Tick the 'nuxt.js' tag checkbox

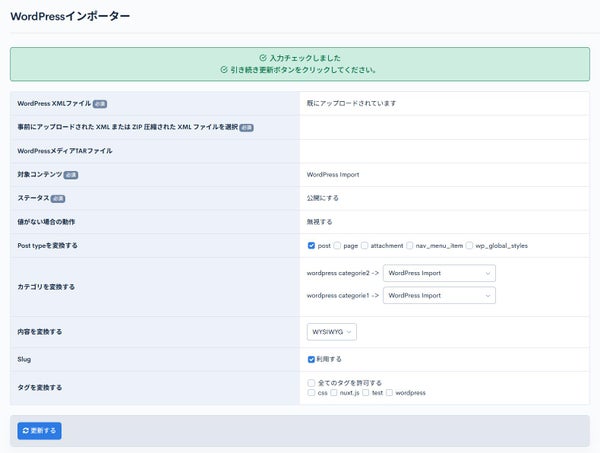pyautogui.click(x=334, y=393)
